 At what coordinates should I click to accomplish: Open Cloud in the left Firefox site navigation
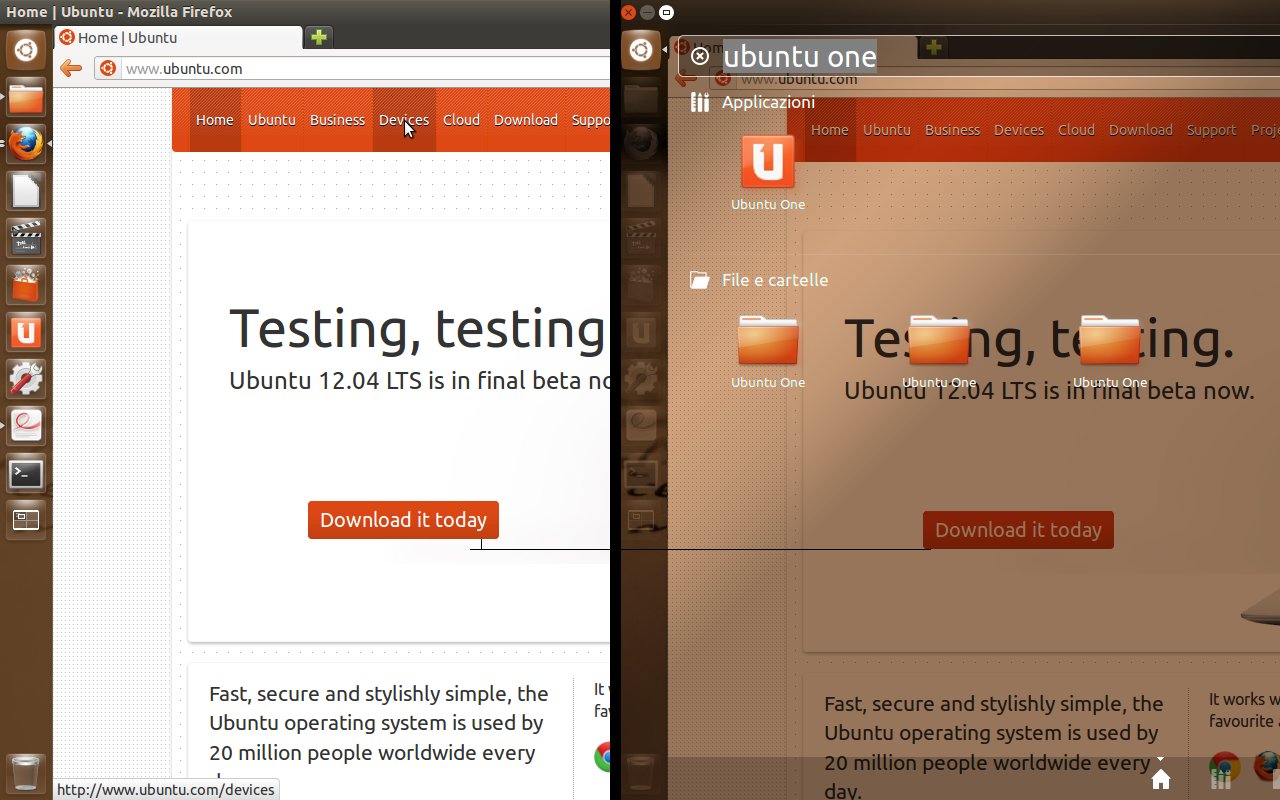coord(461,120)
